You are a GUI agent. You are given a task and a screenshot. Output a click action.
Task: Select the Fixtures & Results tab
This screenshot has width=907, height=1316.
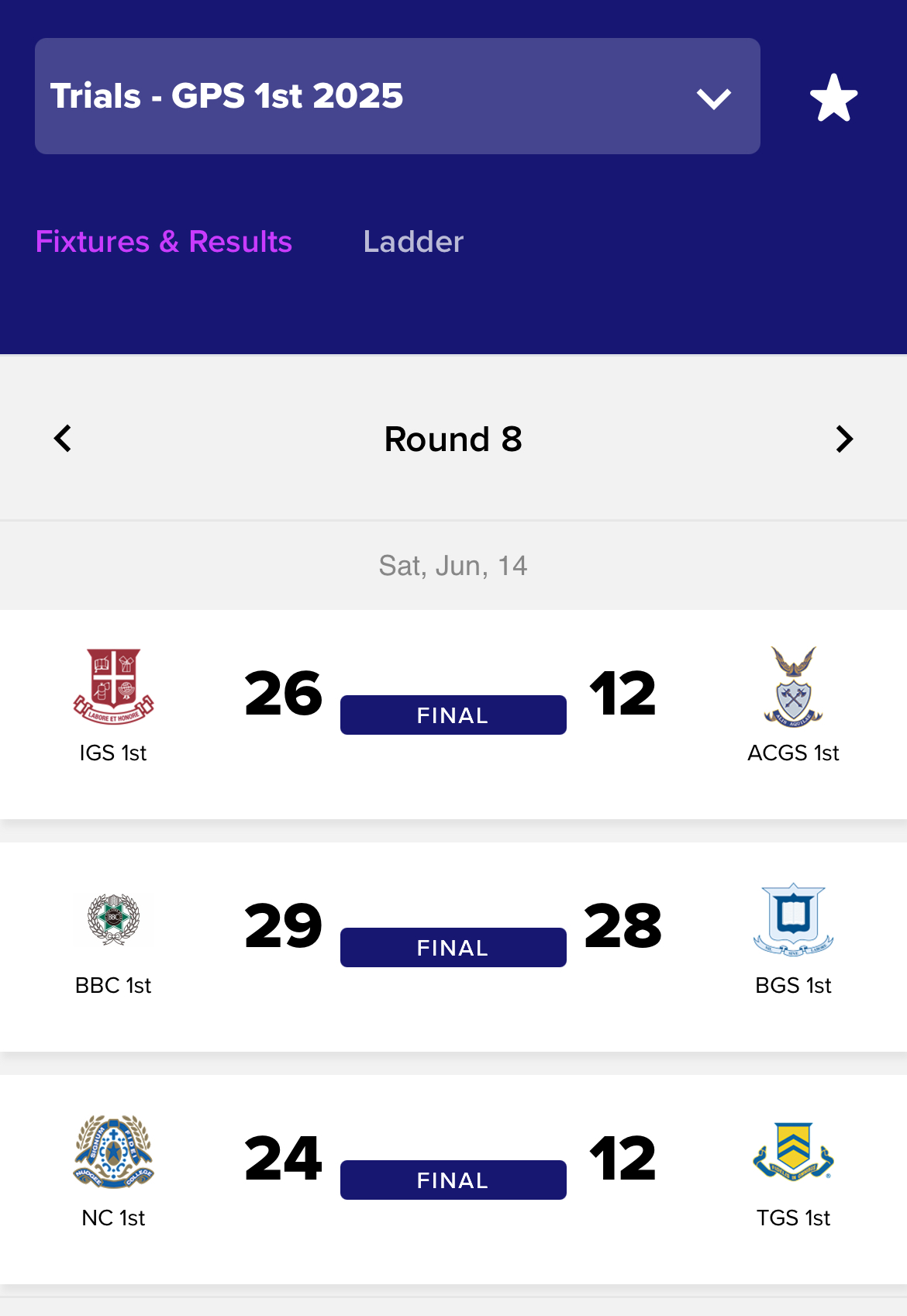[164, 242]
